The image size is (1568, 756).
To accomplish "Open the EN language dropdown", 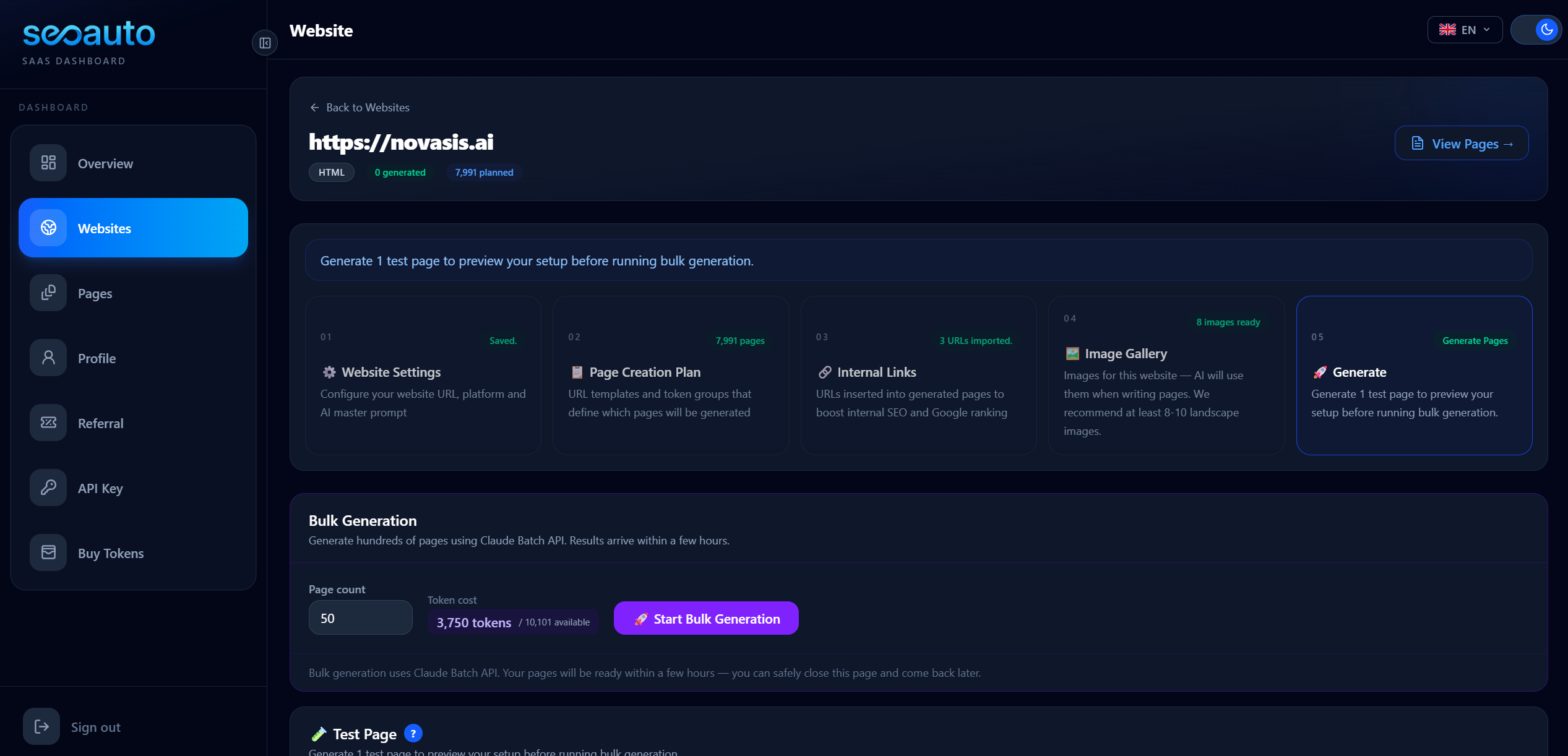I will [1465, 30].
